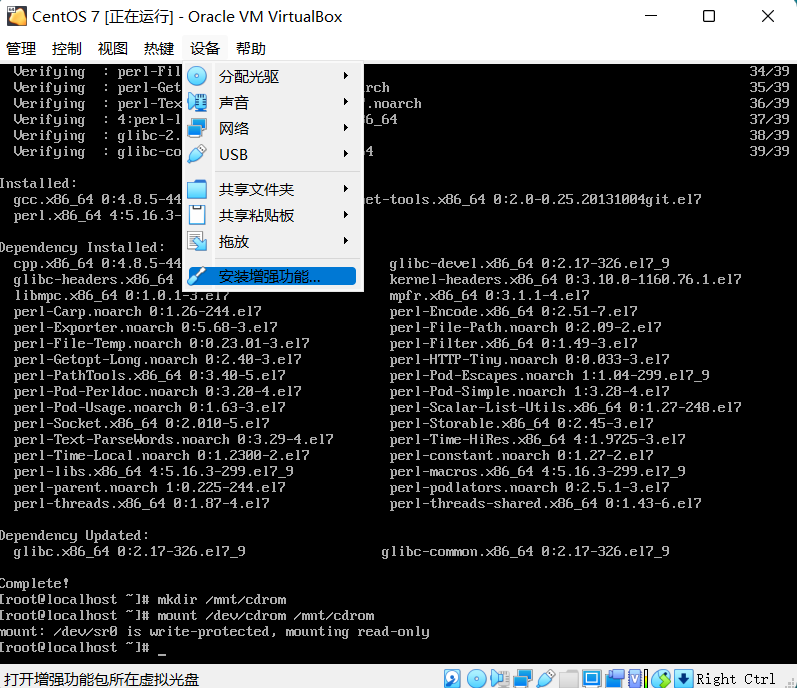
Task: Click the USB plug icon in menu
Action: (197, 154)
